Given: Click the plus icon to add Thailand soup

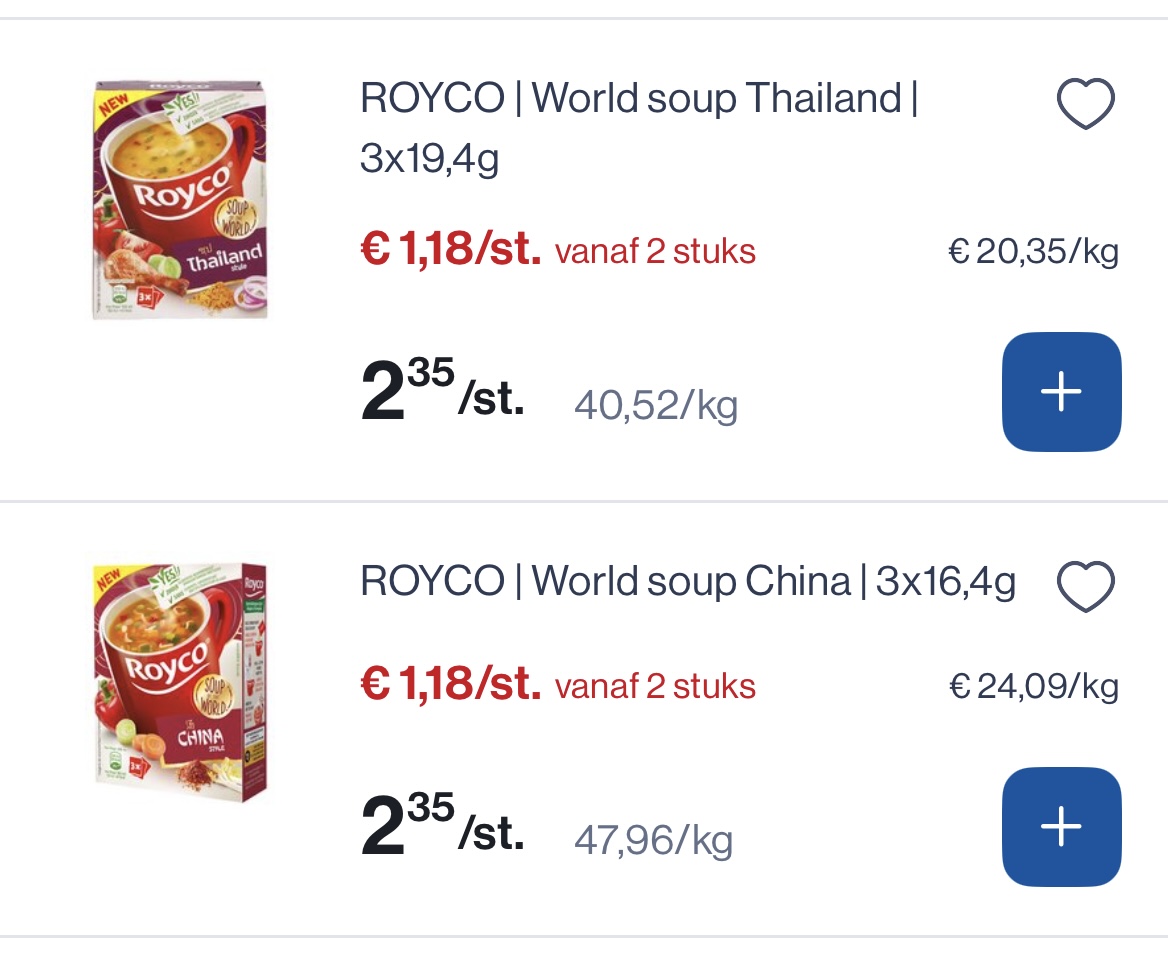Looking at the screenshot, I should tap(1061, 391).
